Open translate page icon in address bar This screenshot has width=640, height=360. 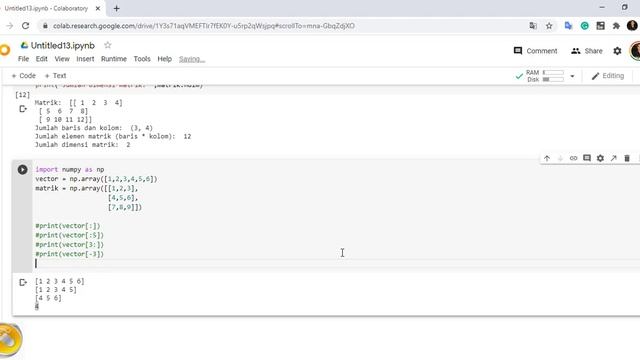(533, 26)
